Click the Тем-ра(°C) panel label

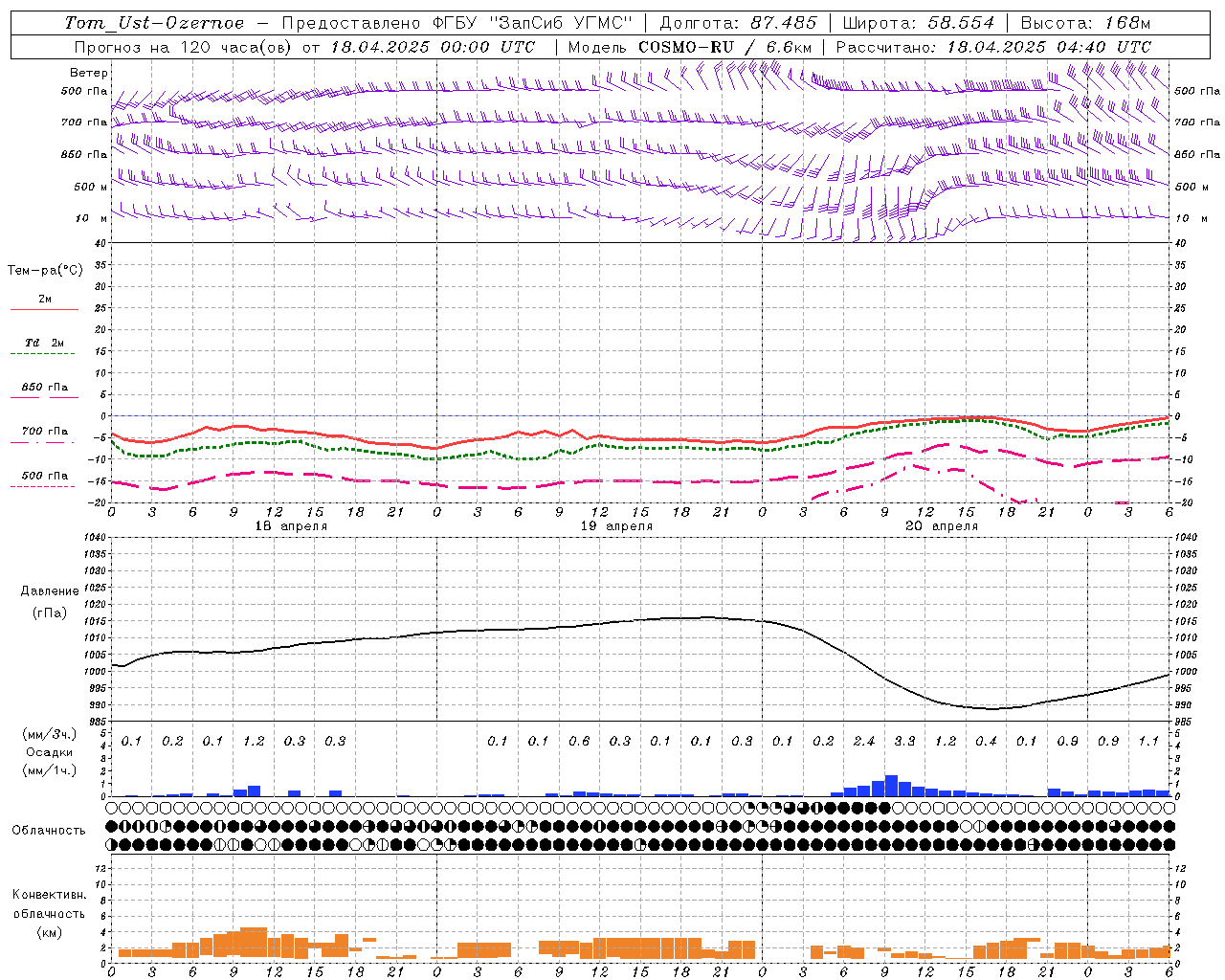(x=45, y=271)
